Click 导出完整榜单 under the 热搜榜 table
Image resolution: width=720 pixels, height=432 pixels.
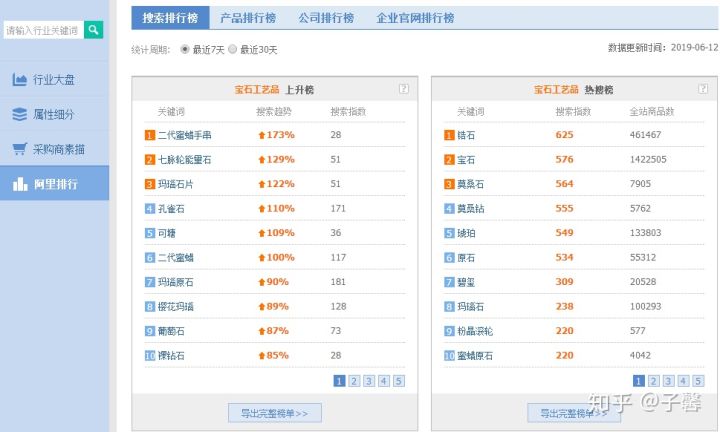(x=574, y=413)
